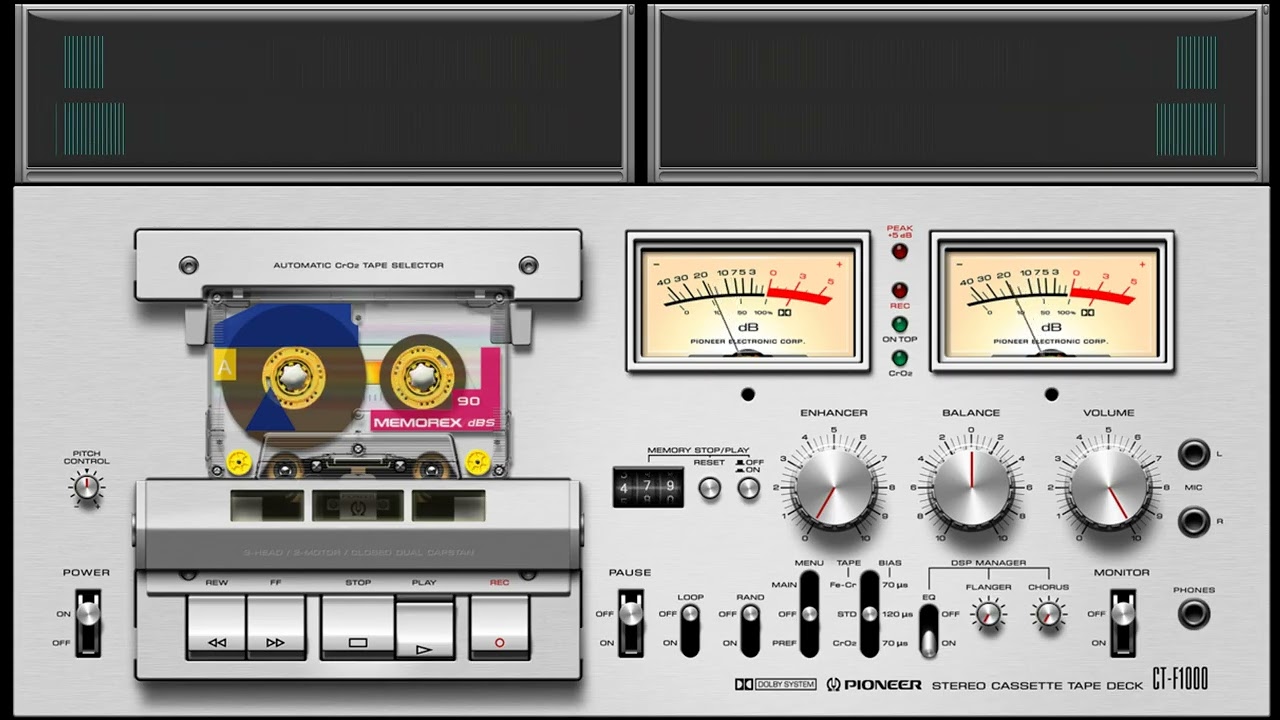Click the REW rewind button

[x=216, y=628]
